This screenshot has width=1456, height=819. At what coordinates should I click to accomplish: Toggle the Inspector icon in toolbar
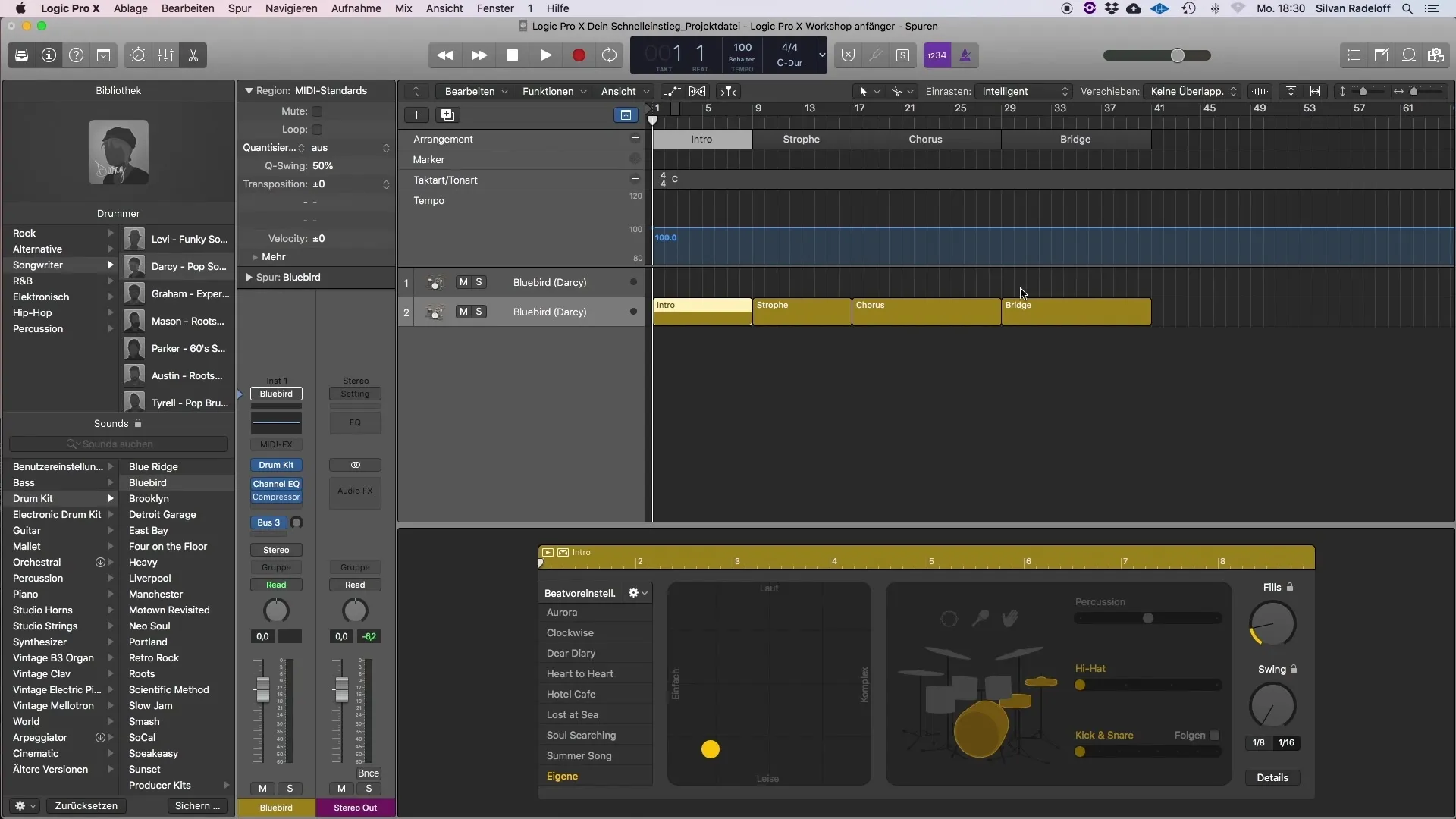point(49,55)
